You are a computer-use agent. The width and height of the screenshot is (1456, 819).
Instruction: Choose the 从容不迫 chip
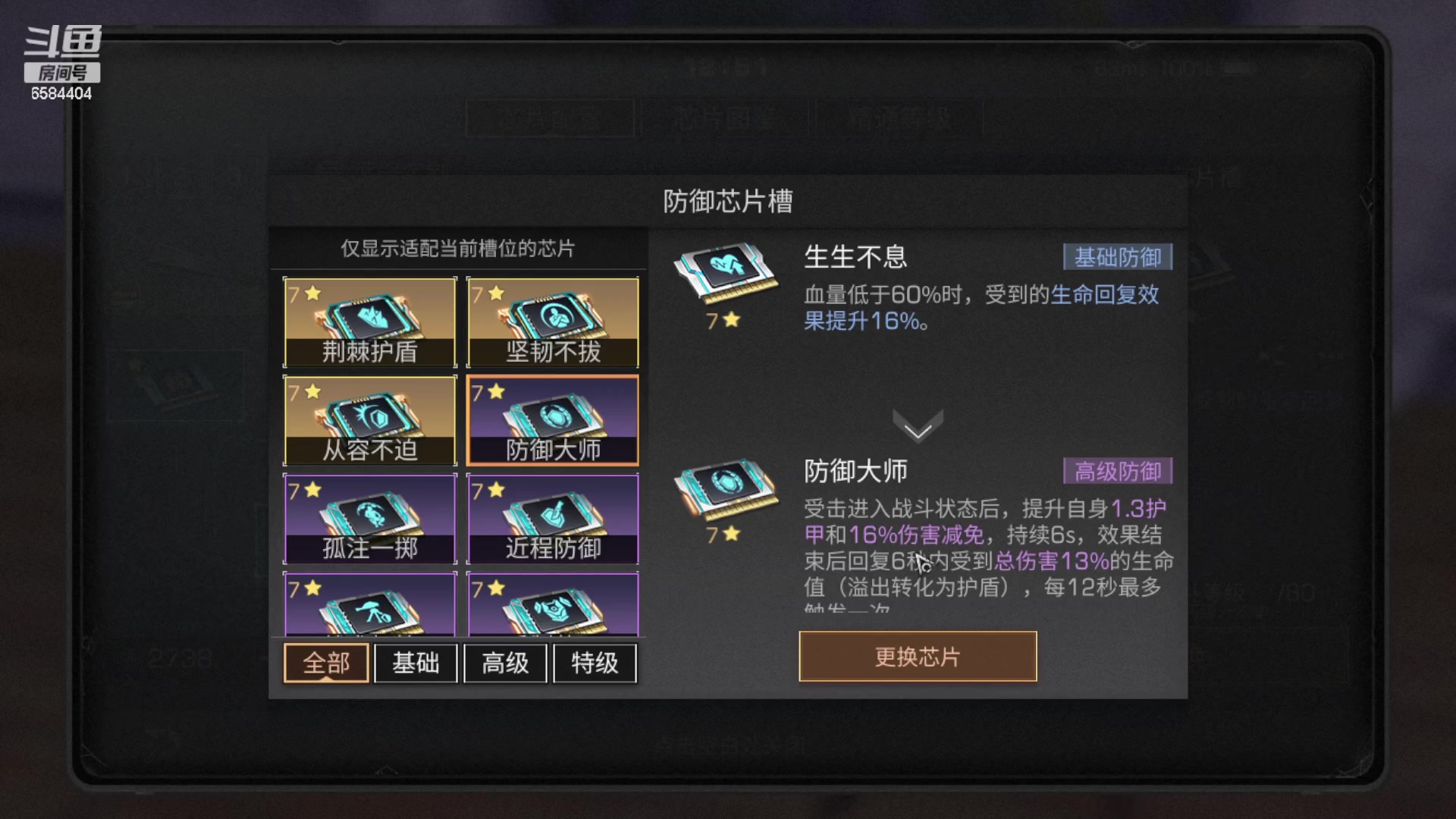(x=370, y=420)
